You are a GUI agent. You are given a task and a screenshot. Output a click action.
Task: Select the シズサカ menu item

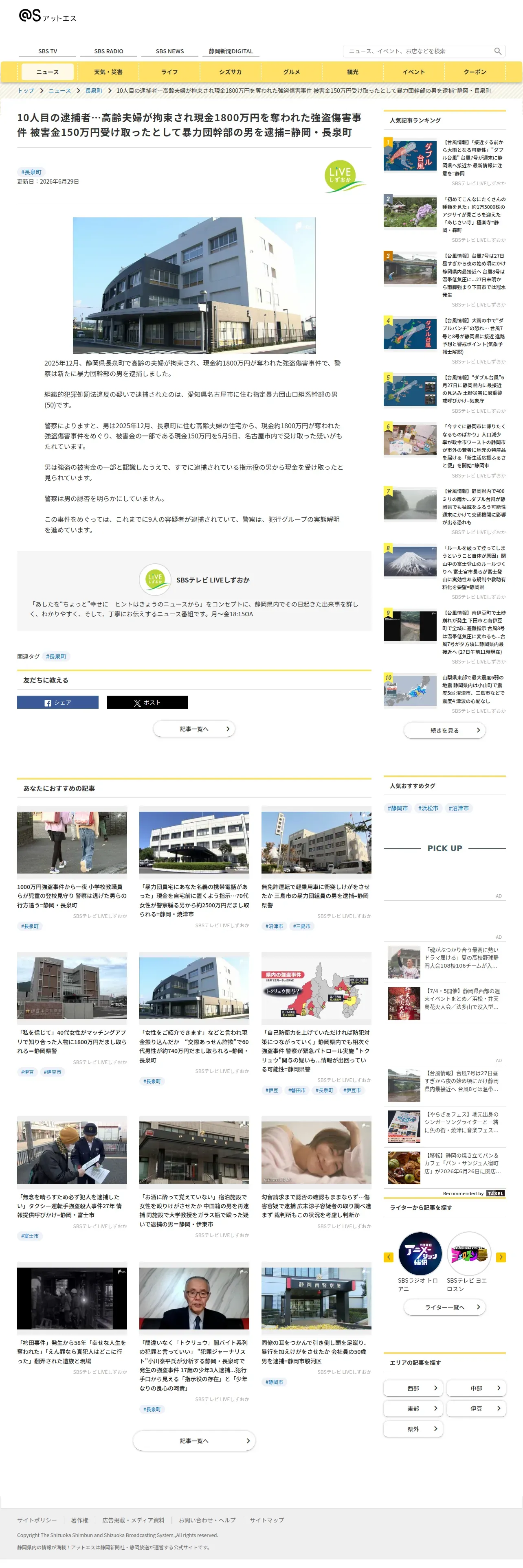231,72
